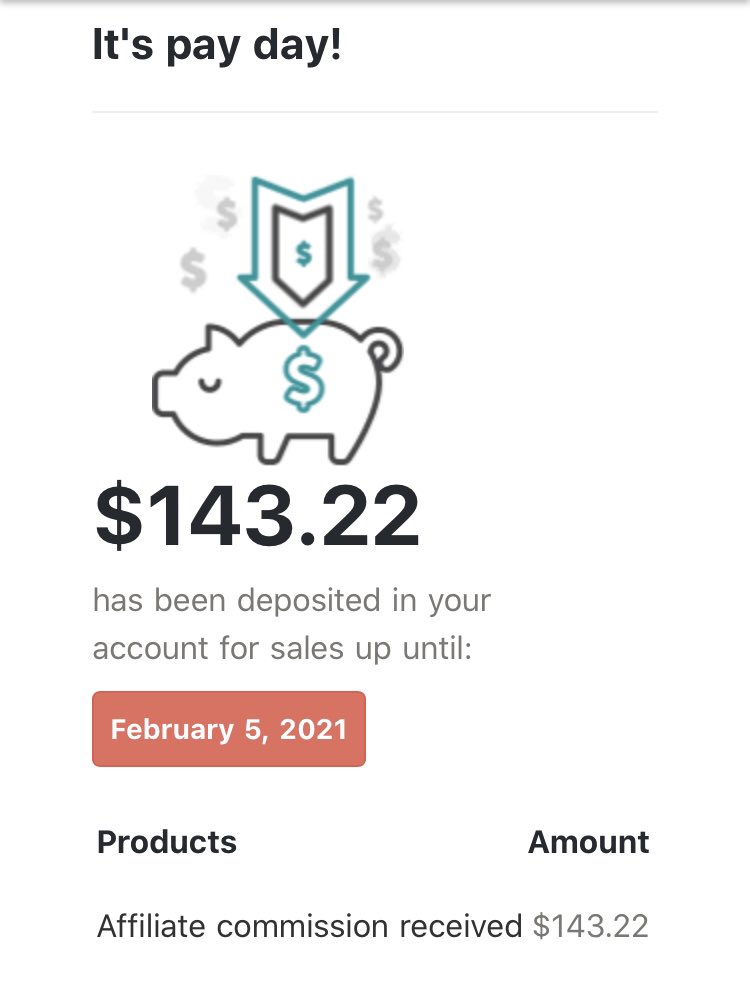Click the gray dollar sign left of the arrow
The image size is (750, 989).
pyautogui.click(x=193, y=269)
